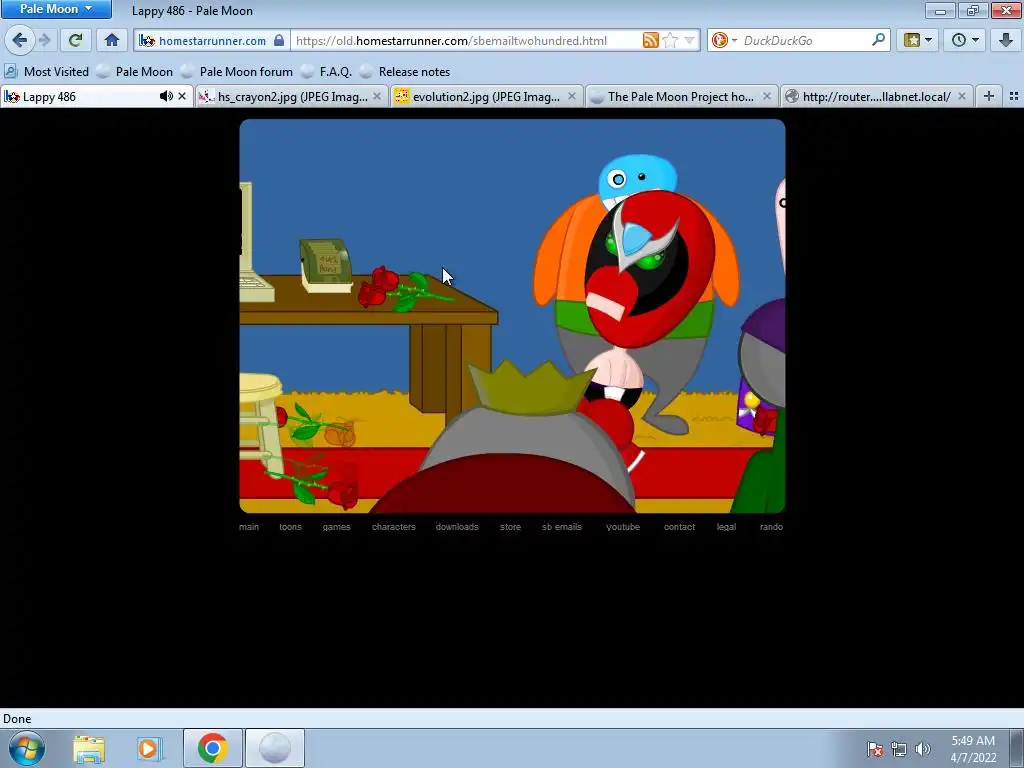Open the F.A.Q. bookmark
The height and width of the screenshot is (768, 1024).
327,72
